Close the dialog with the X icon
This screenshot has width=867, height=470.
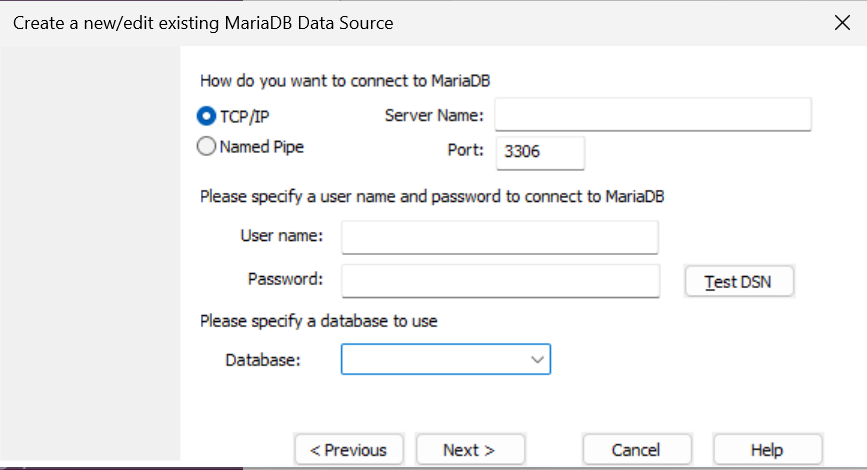click(x=842, y=23)
